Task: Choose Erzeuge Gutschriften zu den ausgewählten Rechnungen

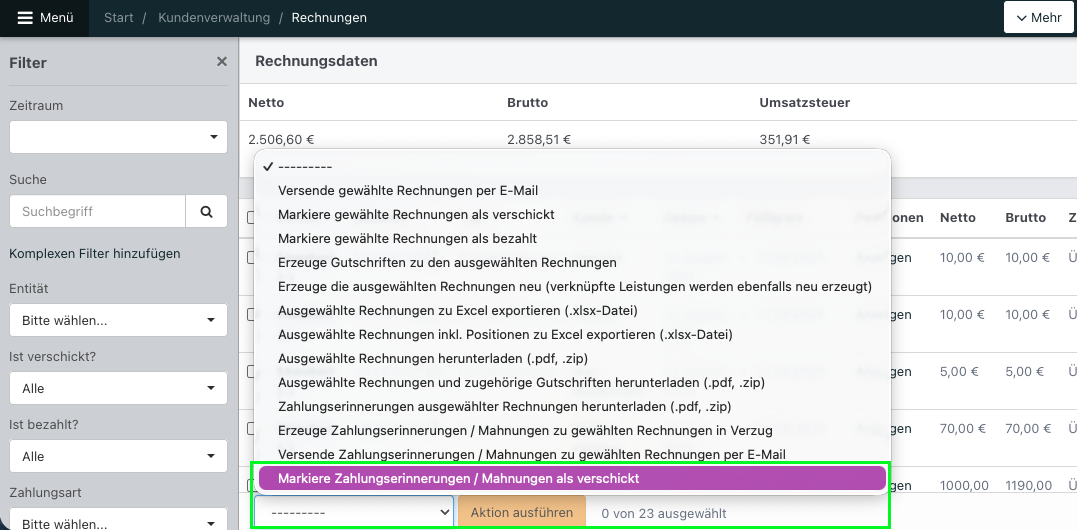Action: (x=572, y=262)
